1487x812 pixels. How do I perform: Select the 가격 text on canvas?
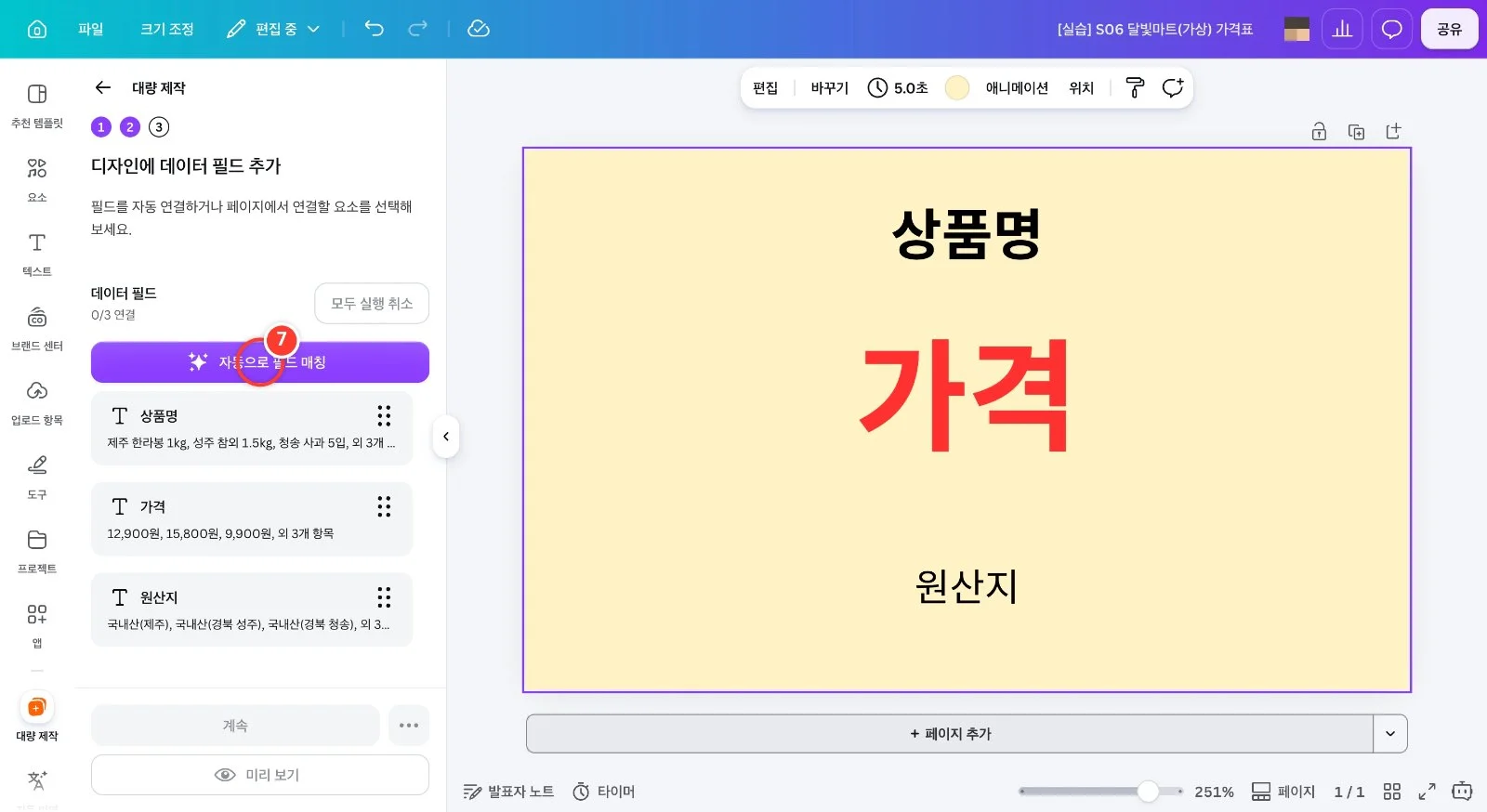point(965,396)
